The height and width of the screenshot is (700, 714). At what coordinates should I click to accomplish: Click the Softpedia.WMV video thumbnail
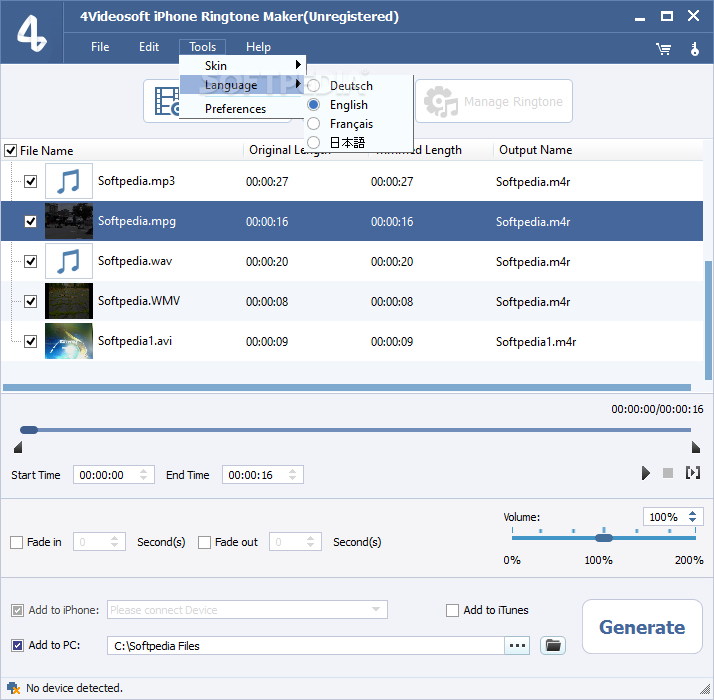(x=69, y=301)
